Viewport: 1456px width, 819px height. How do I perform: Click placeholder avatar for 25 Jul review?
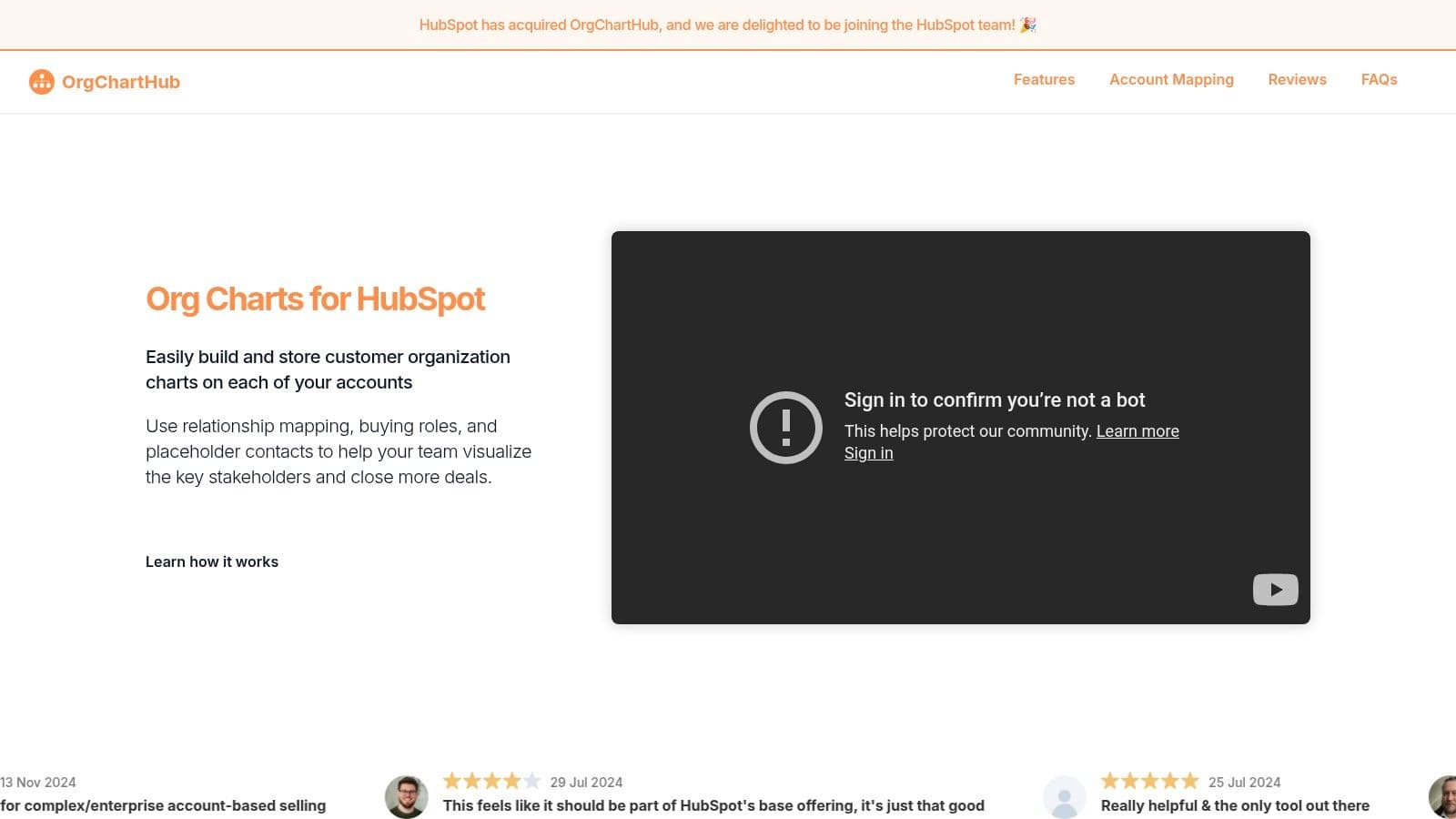coord(1064,797)
